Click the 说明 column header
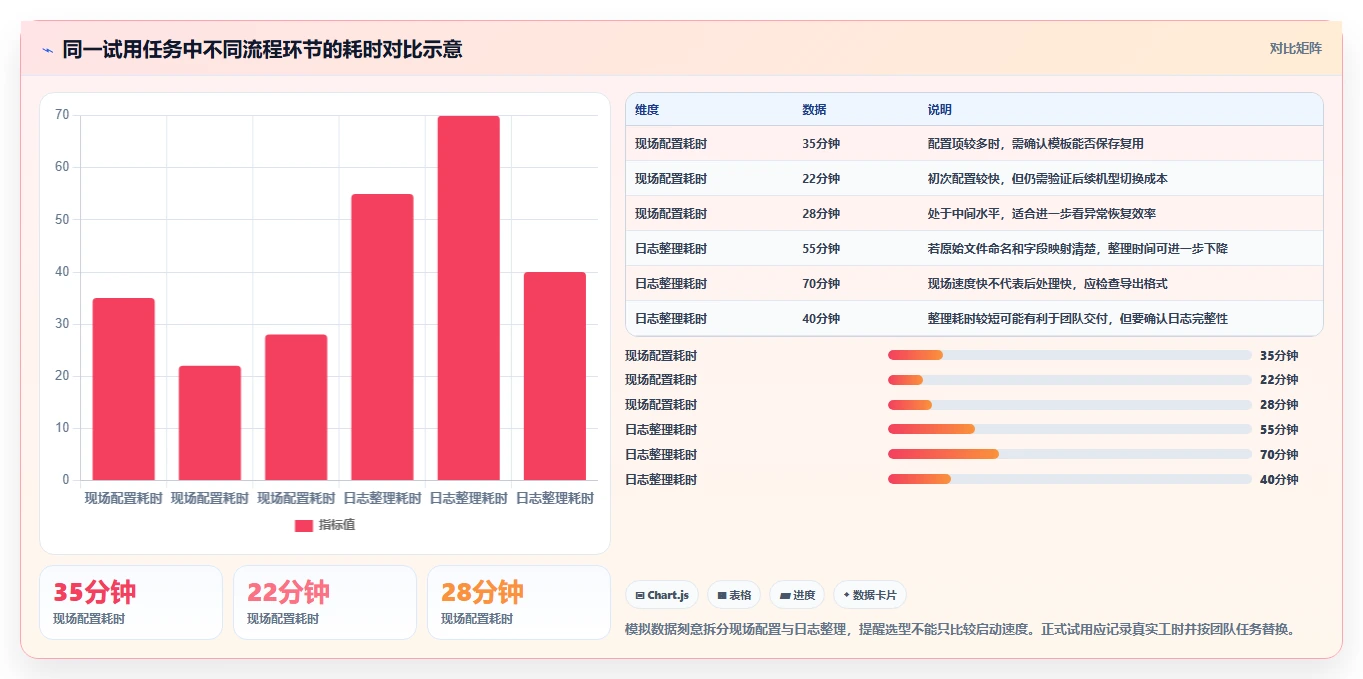1363x679 pixels. [940, 110]
